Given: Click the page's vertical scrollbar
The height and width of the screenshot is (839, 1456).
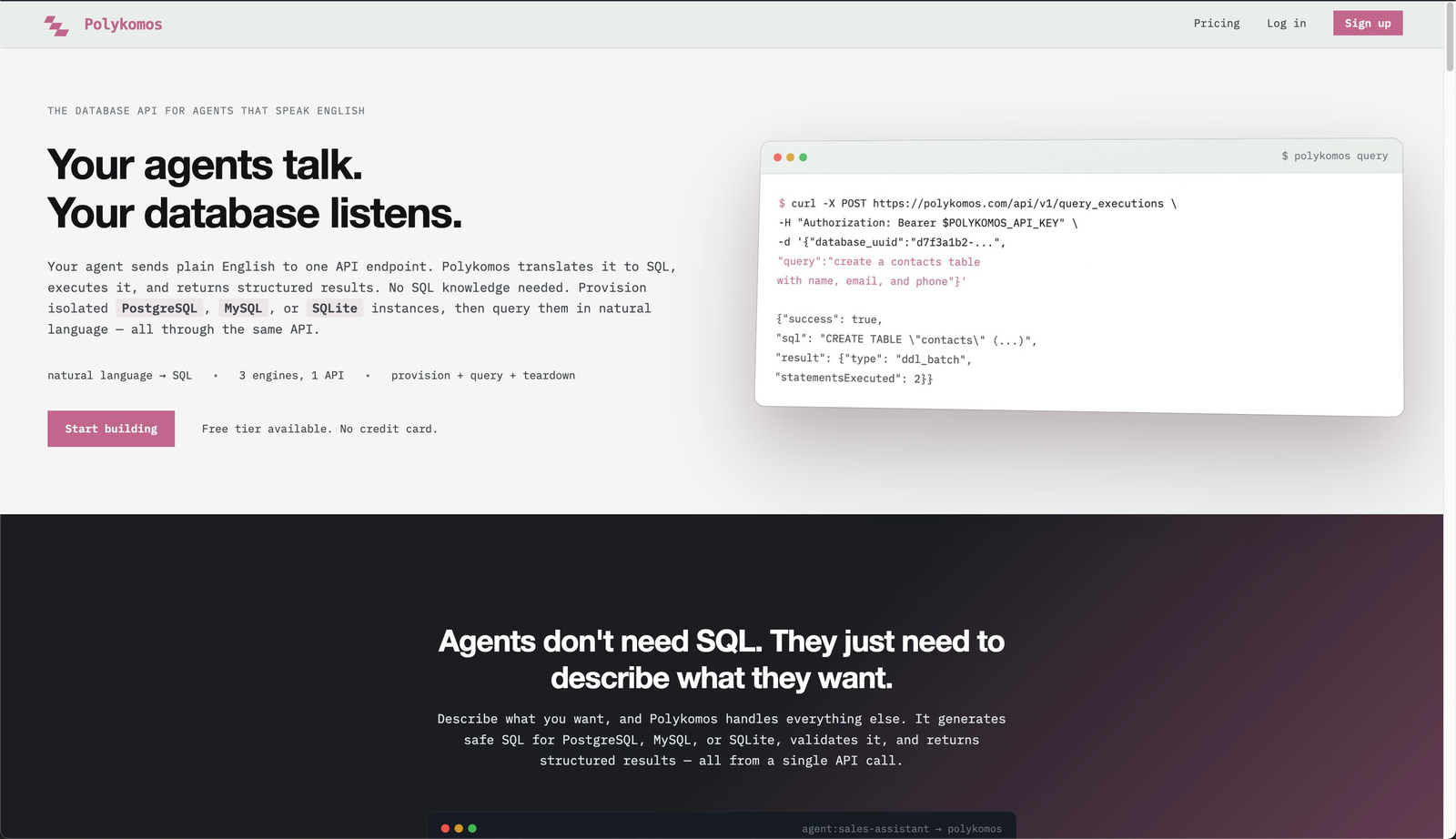Looking at the screenshot, I should click(1450, 36).
